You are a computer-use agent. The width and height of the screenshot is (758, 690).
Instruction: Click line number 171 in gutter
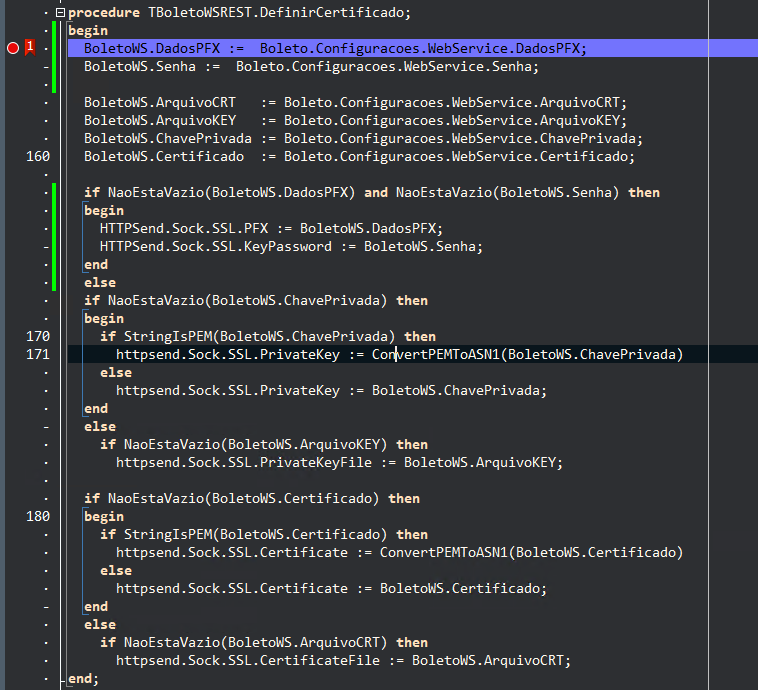point(38,354)
